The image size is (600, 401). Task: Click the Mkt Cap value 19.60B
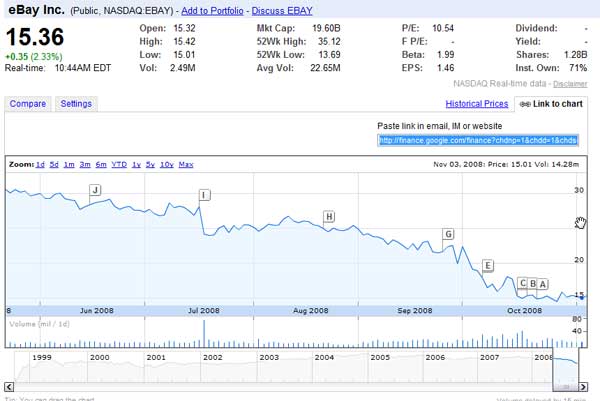(x=326, y=28)
